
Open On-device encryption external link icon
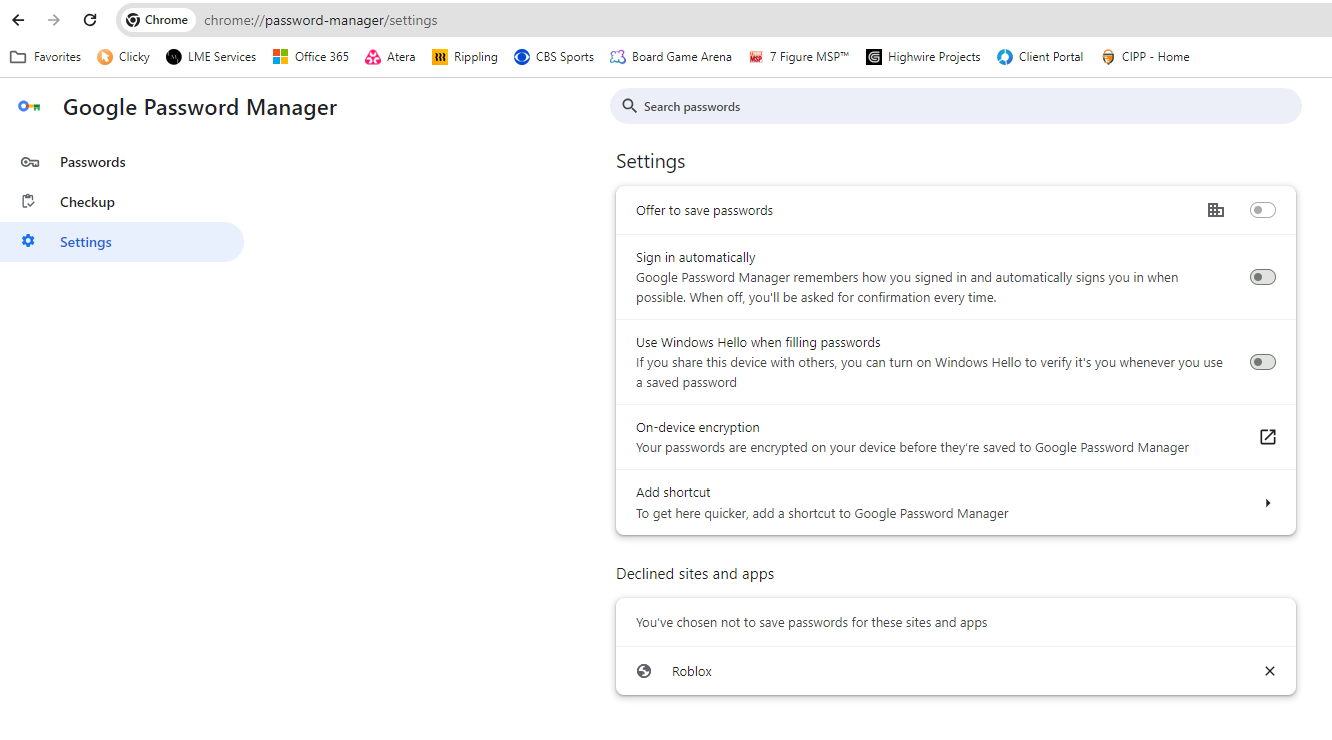coord(1267,437)
